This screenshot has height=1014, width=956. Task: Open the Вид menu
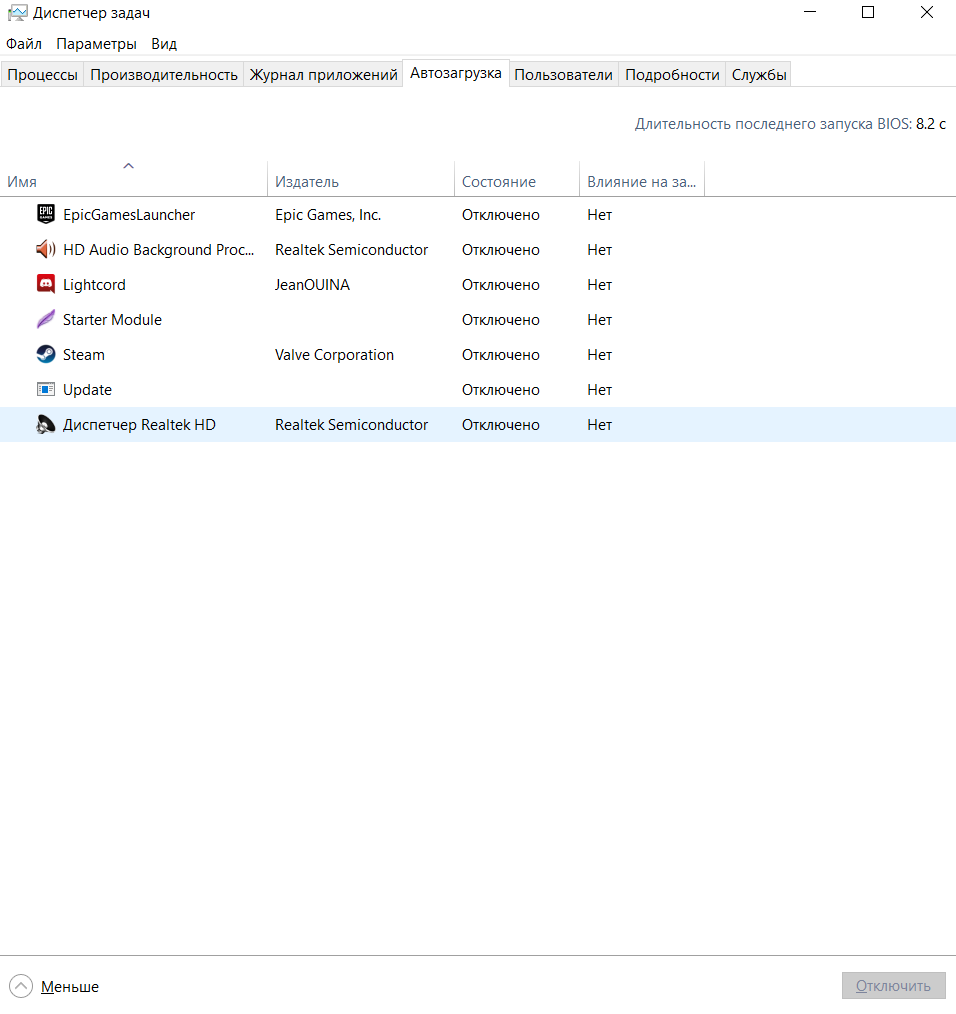pos(164,44)
